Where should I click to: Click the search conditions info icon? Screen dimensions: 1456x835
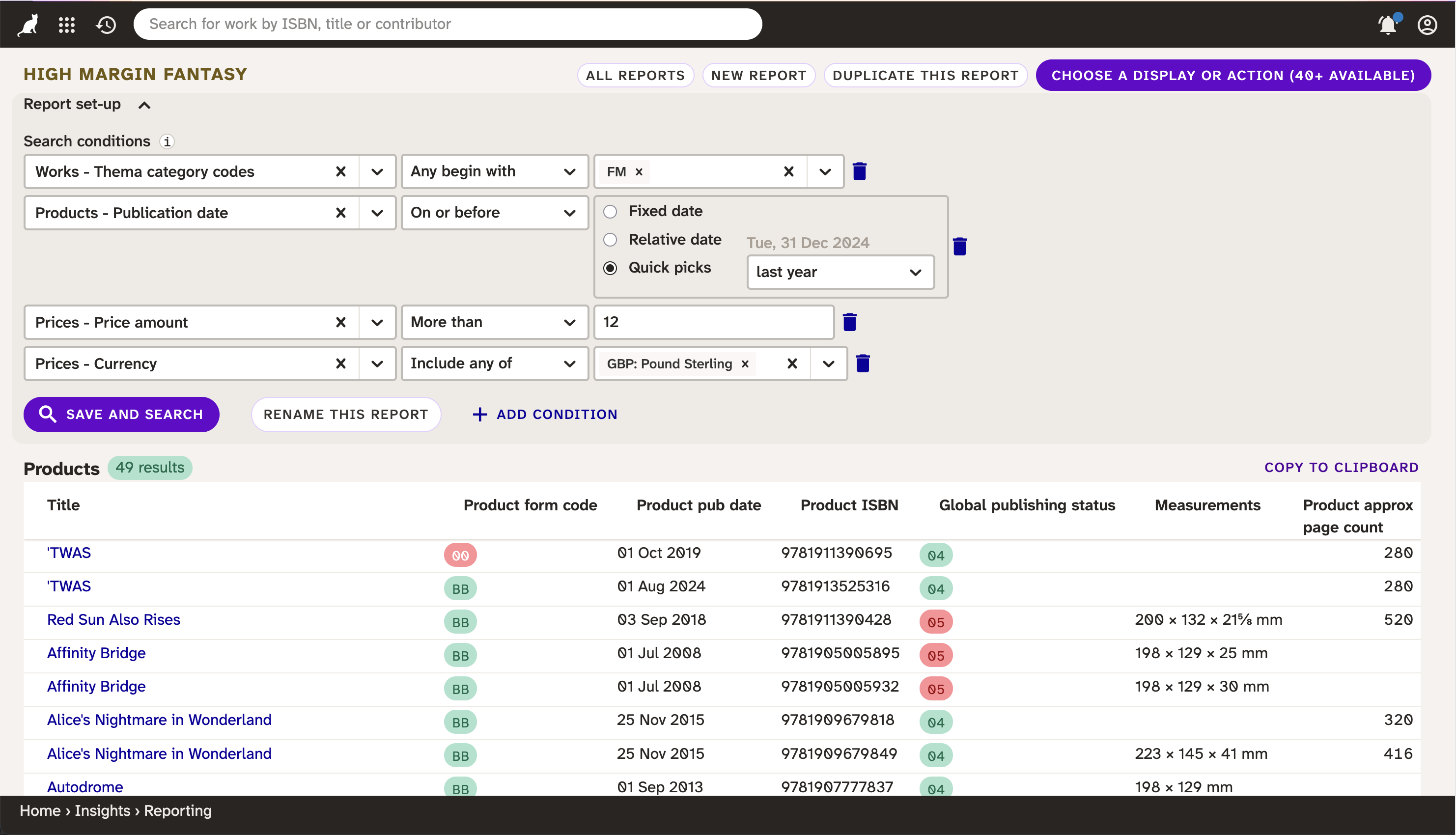click(x=167, y=141)
